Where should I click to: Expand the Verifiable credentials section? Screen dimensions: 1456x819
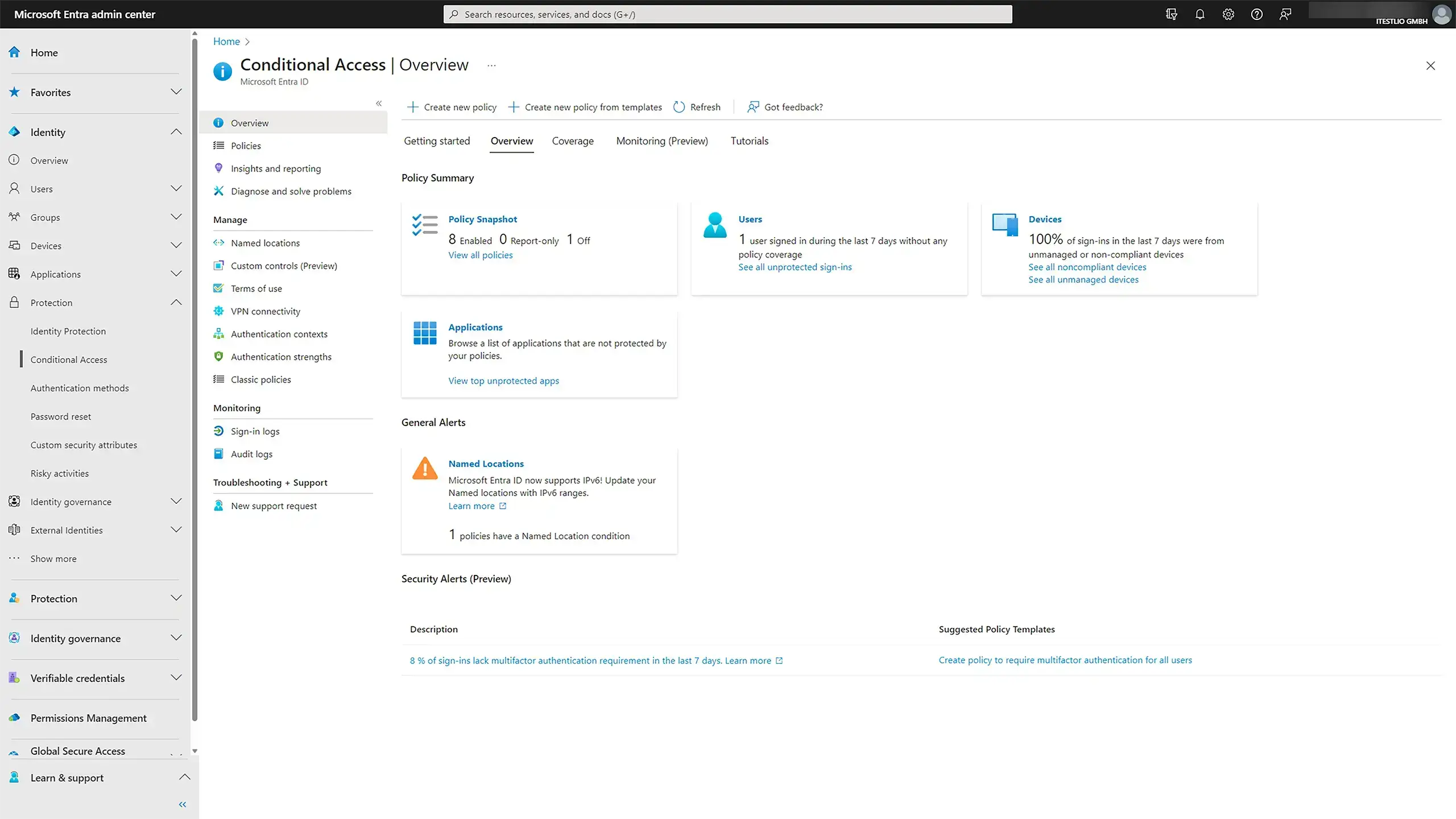tap(176, 678)
